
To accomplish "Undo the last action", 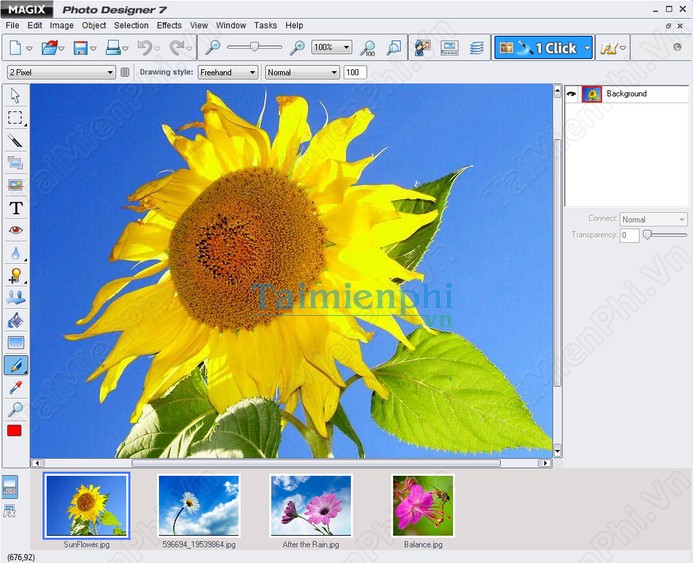I will (x=145, y=48).
